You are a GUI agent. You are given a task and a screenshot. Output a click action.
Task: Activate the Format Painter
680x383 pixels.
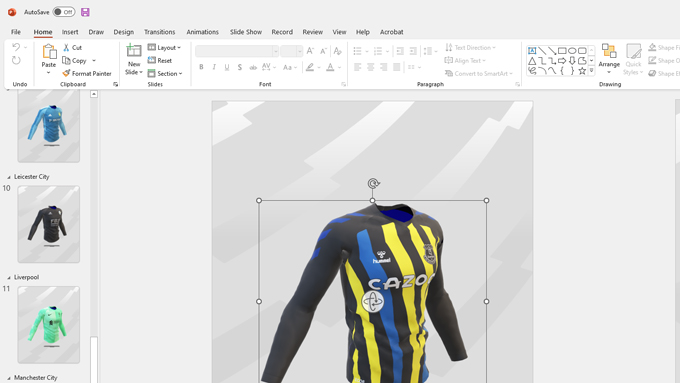[x=87, y=73]
